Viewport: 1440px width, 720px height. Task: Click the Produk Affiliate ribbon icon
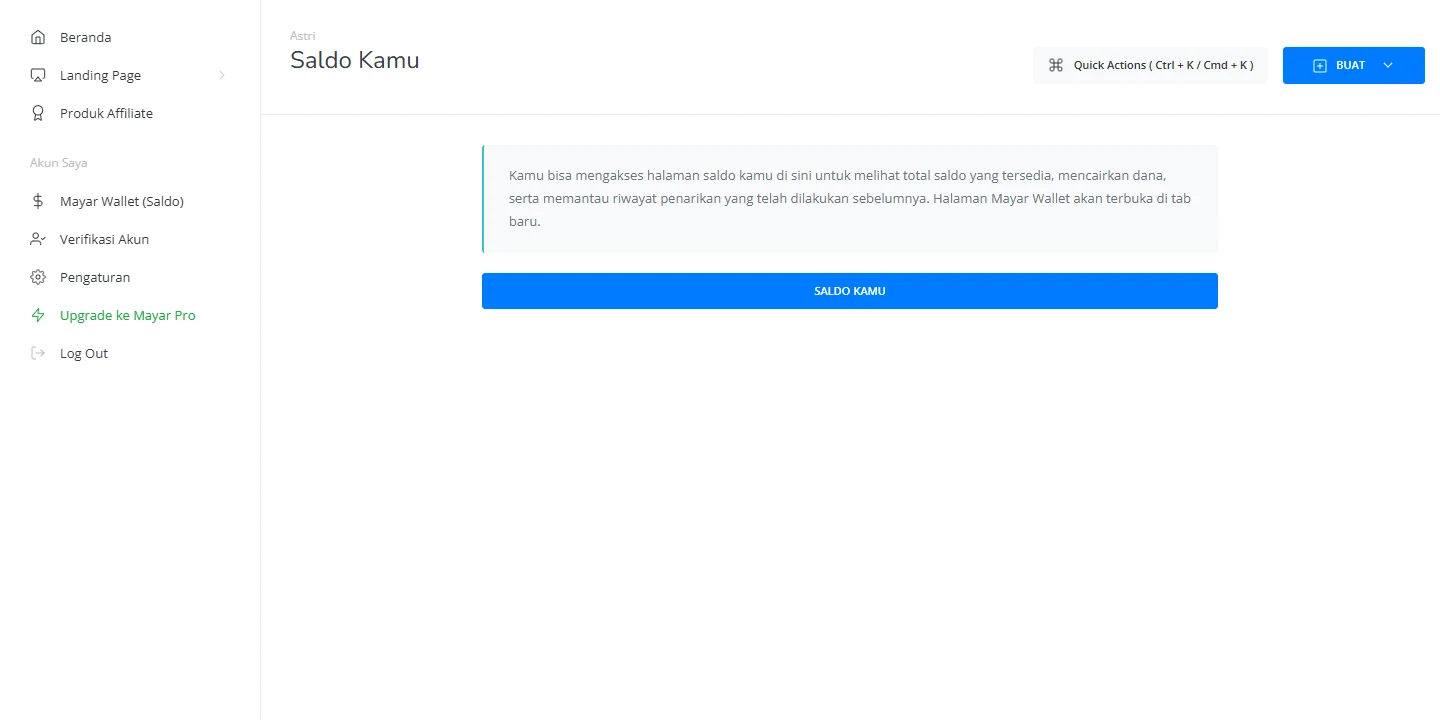[38, 113]
